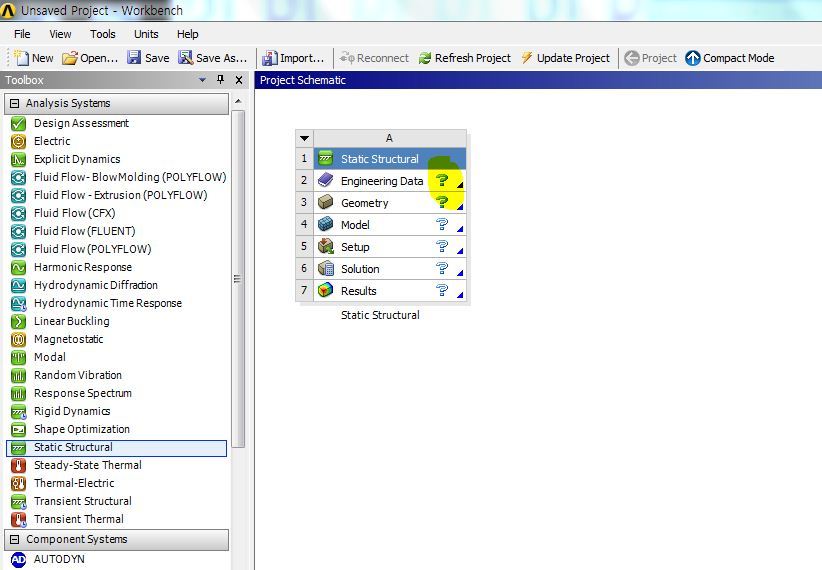Viewport: 822px width, 570px height.
Task: Open the Toolbox panel dropdown arrow
Action: pos(202,80)
